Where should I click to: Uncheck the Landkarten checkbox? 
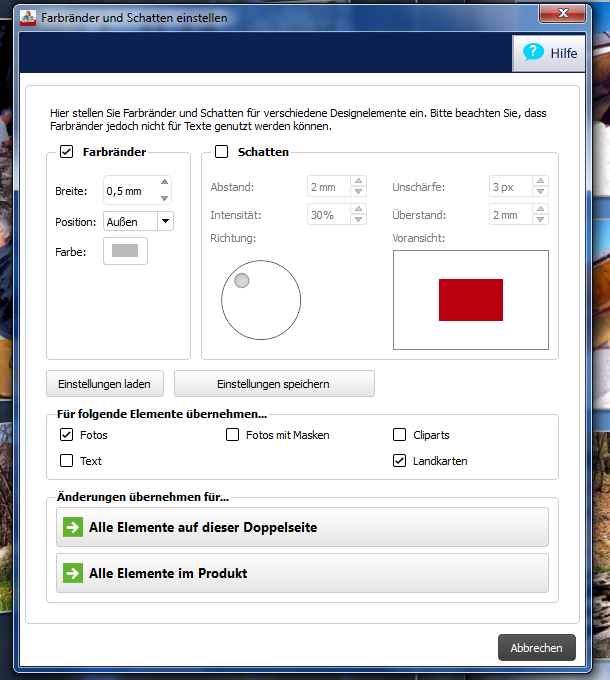400,461
